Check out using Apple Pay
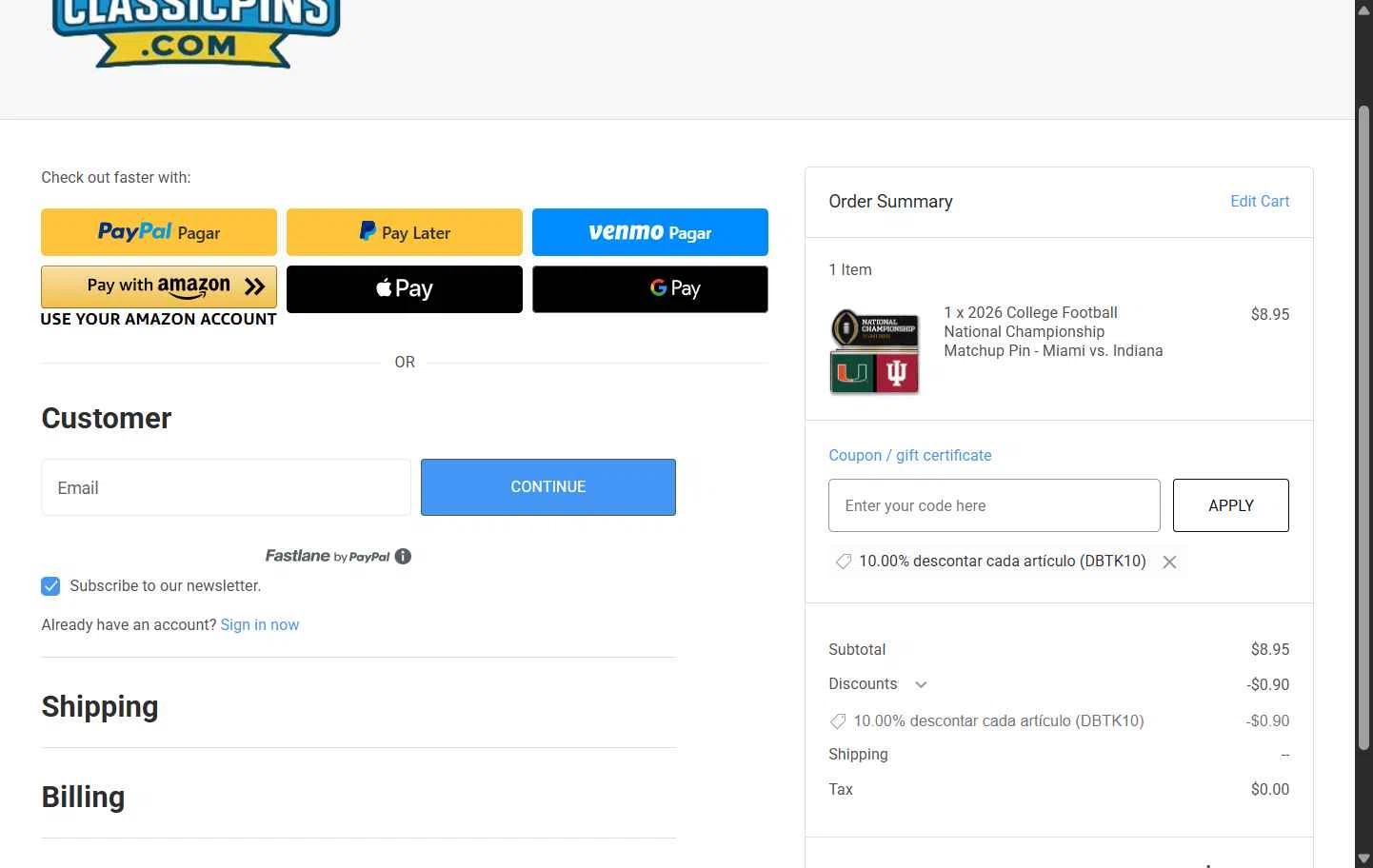This screenshot has height=868, width=1373. [x=405, y=289]
